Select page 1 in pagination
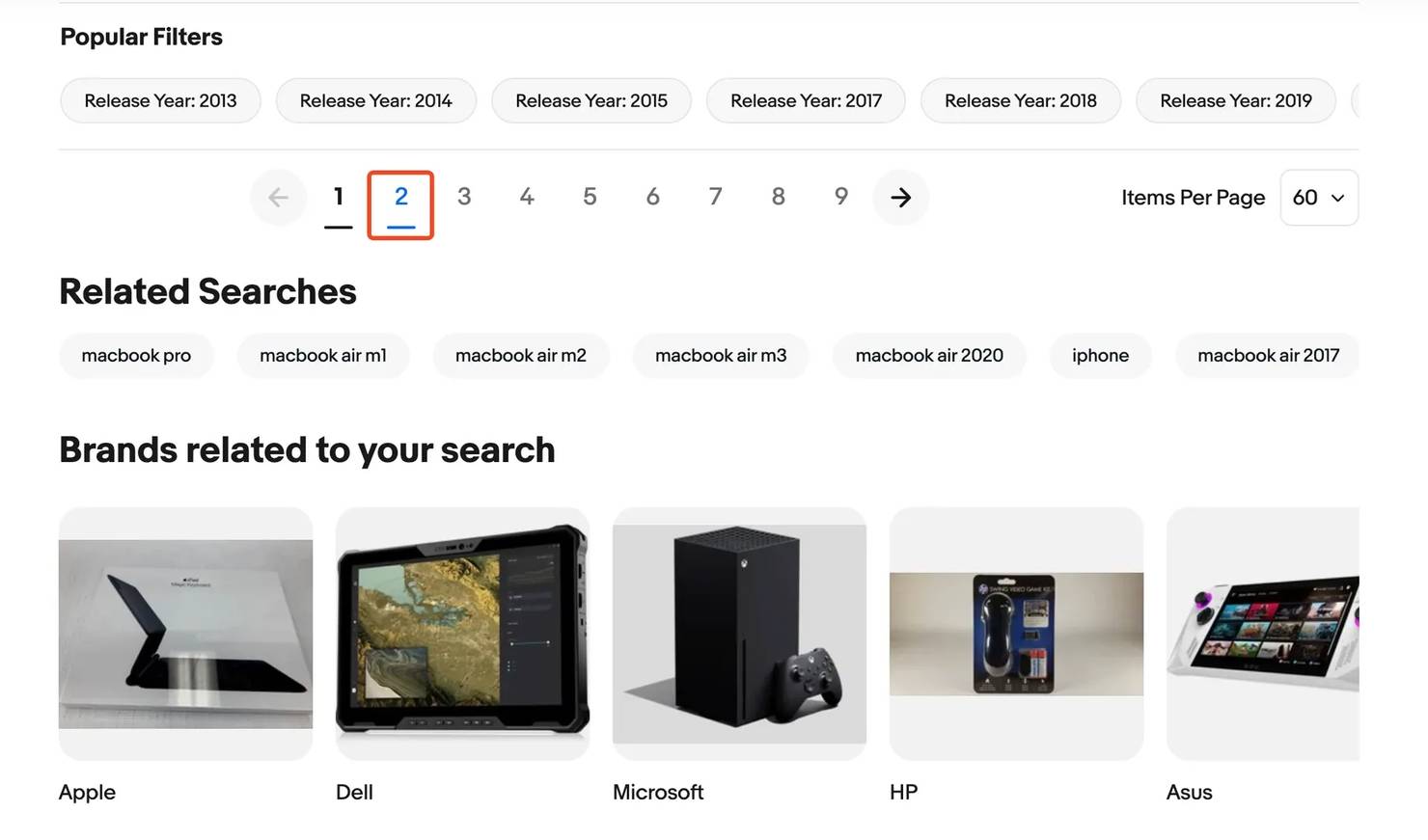1428x840 pixels. (x=338, y=197)
